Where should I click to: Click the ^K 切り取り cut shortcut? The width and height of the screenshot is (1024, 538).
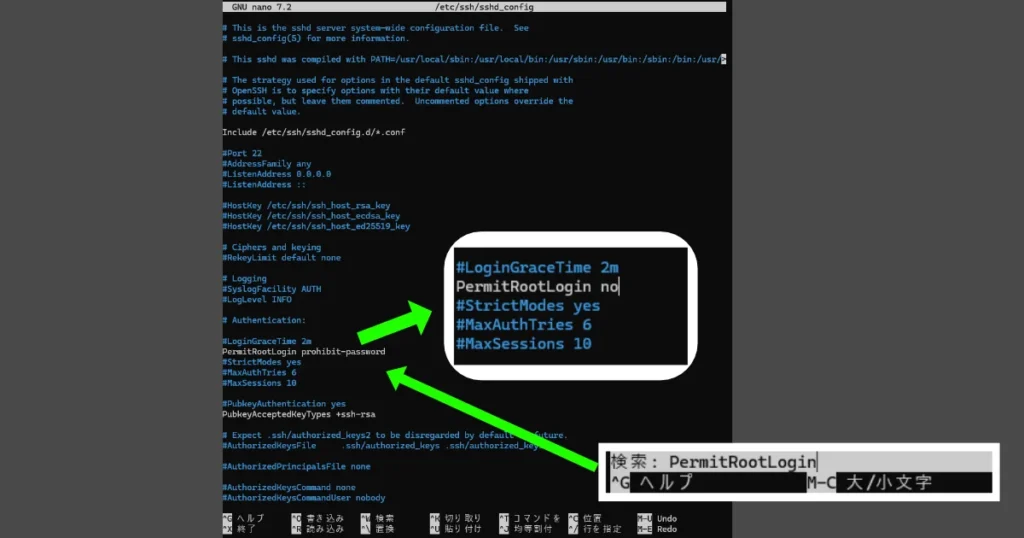(x=456, y=518)
